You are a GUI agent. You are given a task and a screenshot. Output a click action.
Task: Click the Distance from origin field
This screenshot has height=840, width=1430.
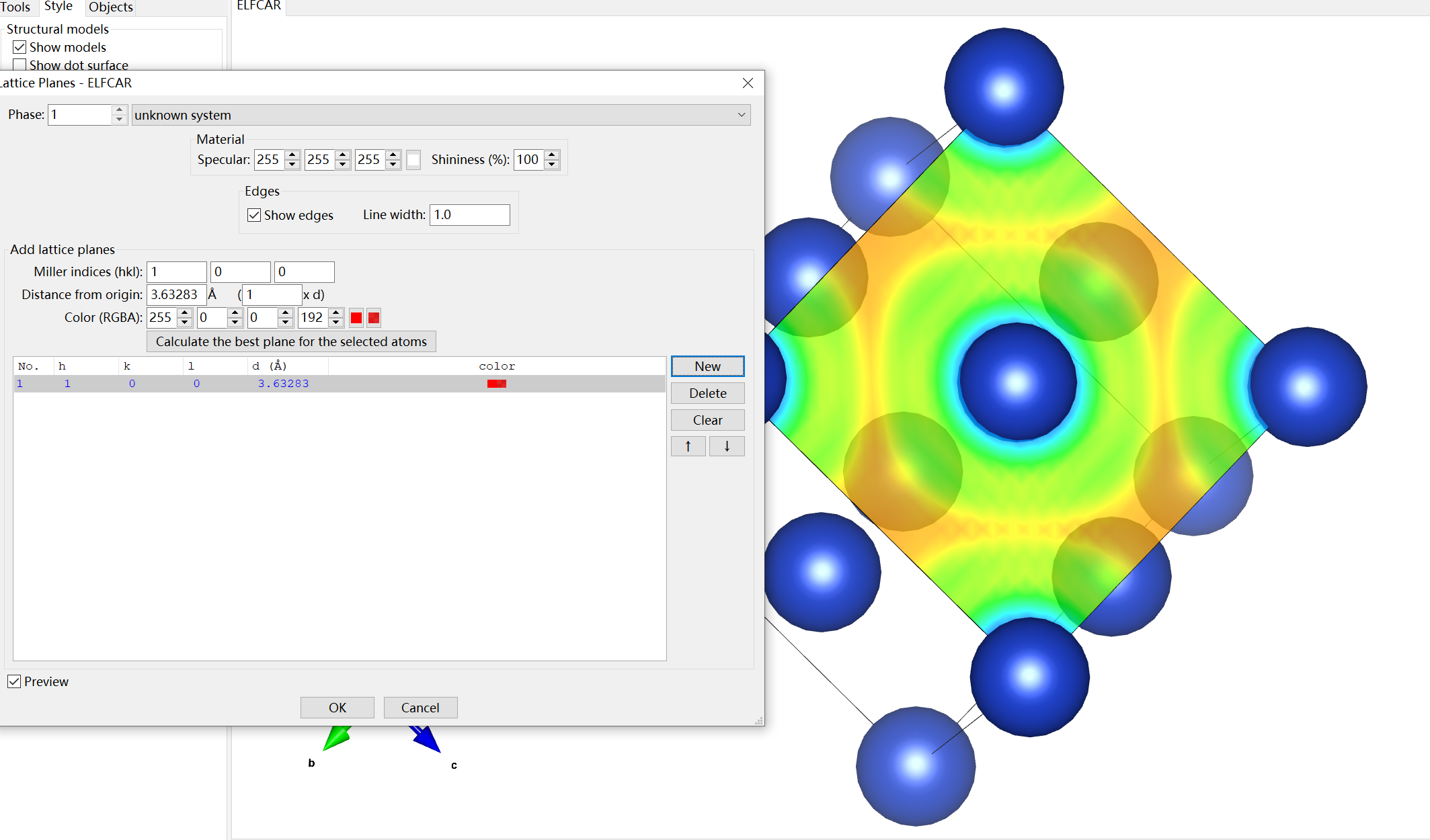[x=176, y=294]
